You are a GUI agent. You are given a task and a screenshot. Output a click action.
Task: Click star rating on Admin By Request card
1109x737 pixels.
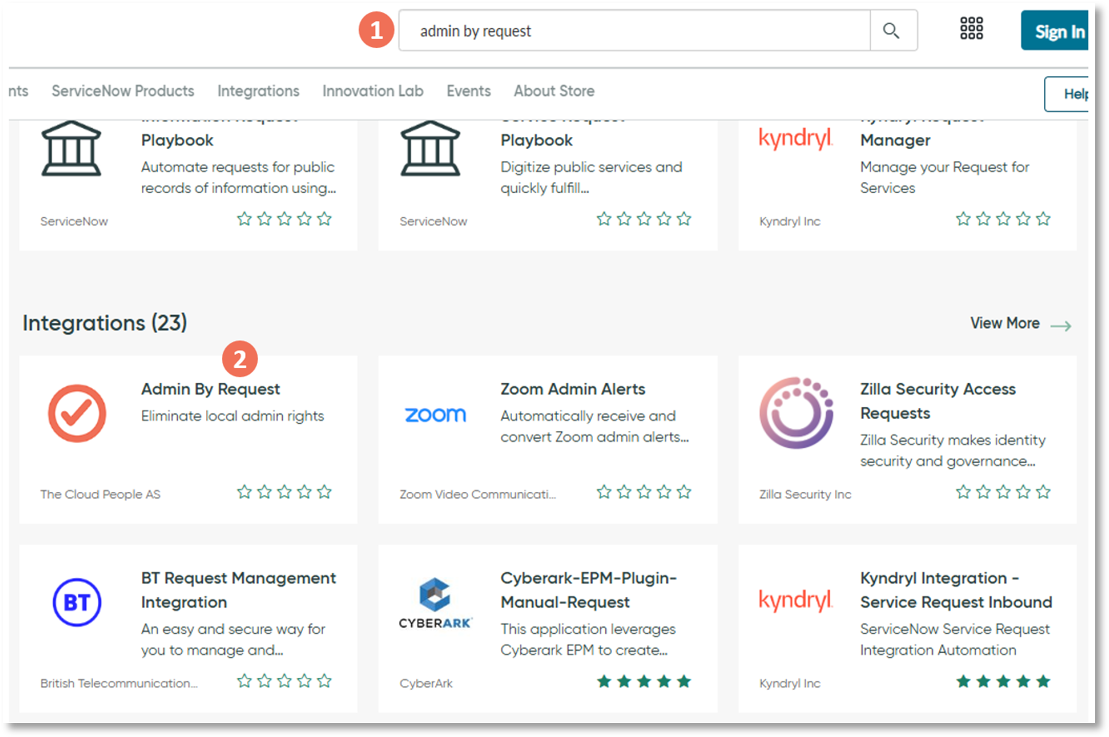click(284, 492)
